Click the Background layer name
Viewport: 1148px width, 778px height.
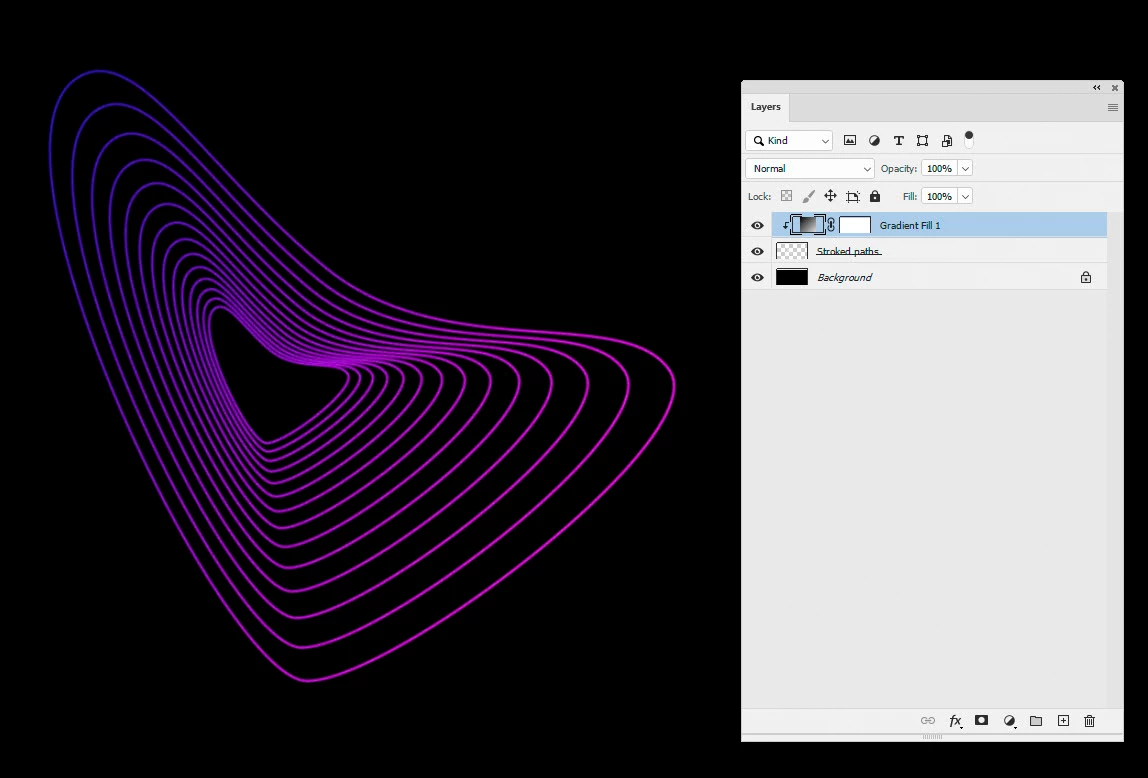pyautogui.click(x=844, y=277)
